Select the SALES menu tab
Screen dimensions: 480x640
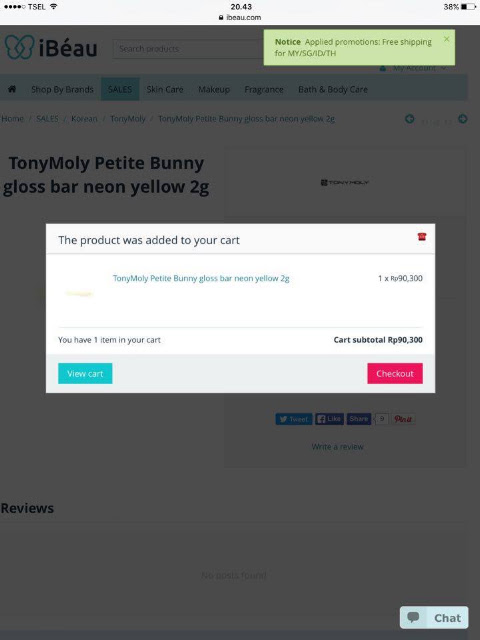pyautogui.click(x=120, y=89)
